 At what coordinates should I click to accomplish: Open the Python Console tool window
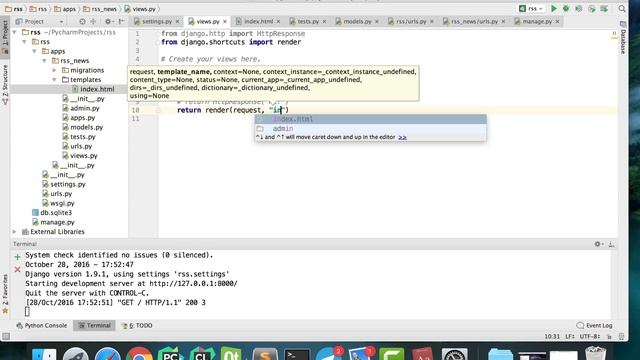coord(41,325)
